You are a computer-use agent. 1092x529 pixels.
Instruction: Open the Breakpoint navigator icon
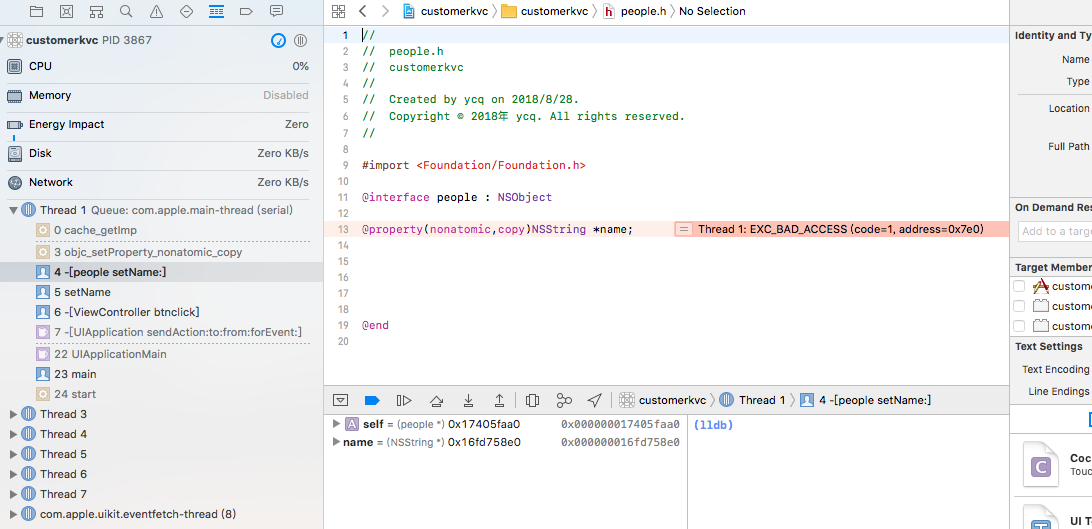pyautogui.click(x=247, y=11)
